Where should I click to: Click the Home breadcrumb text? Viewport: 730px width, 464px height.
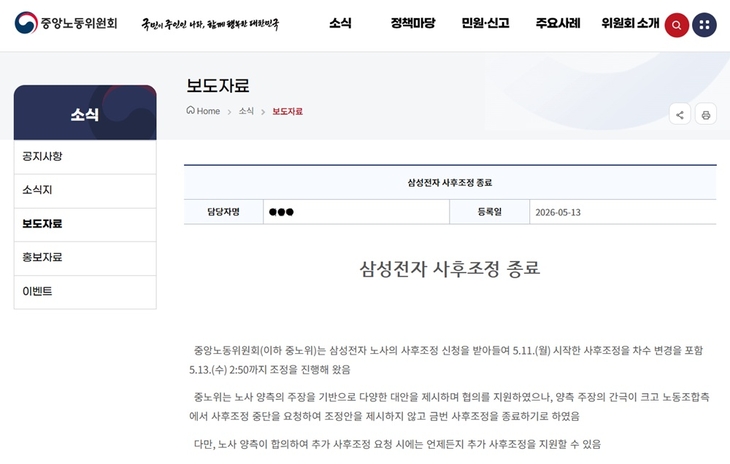pos(208,111)
